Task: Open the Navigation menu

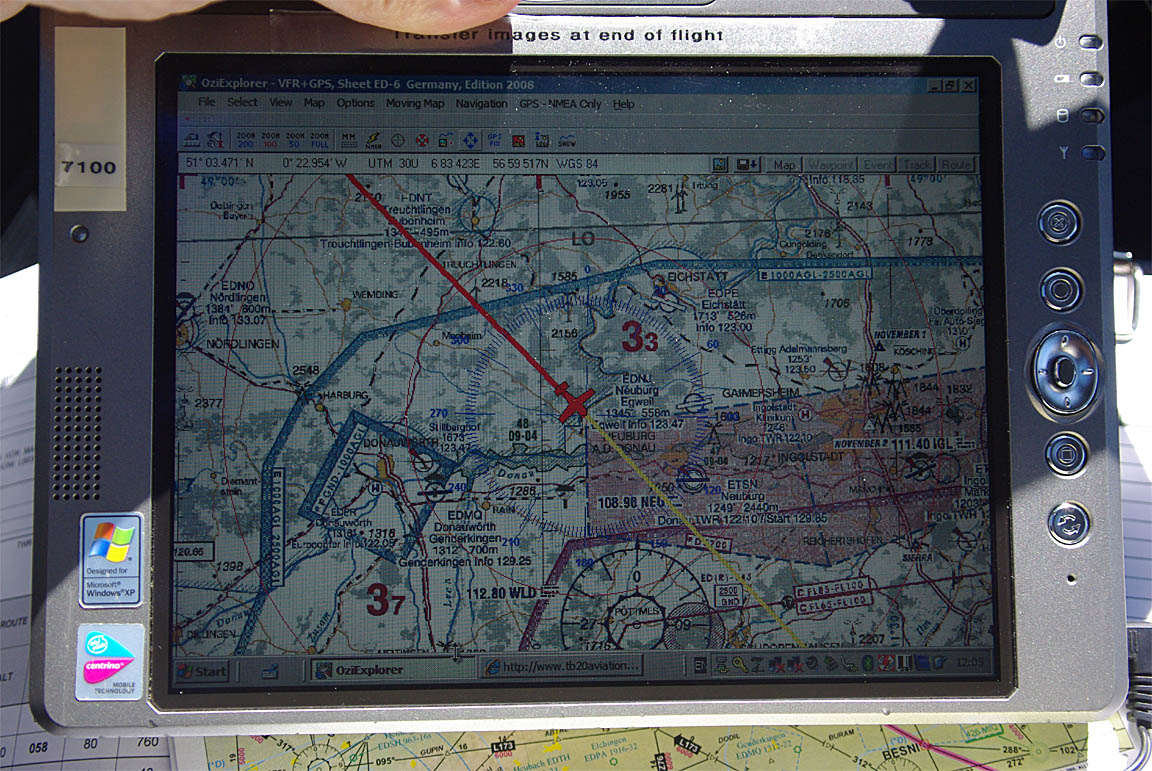Action: [481, 104]
